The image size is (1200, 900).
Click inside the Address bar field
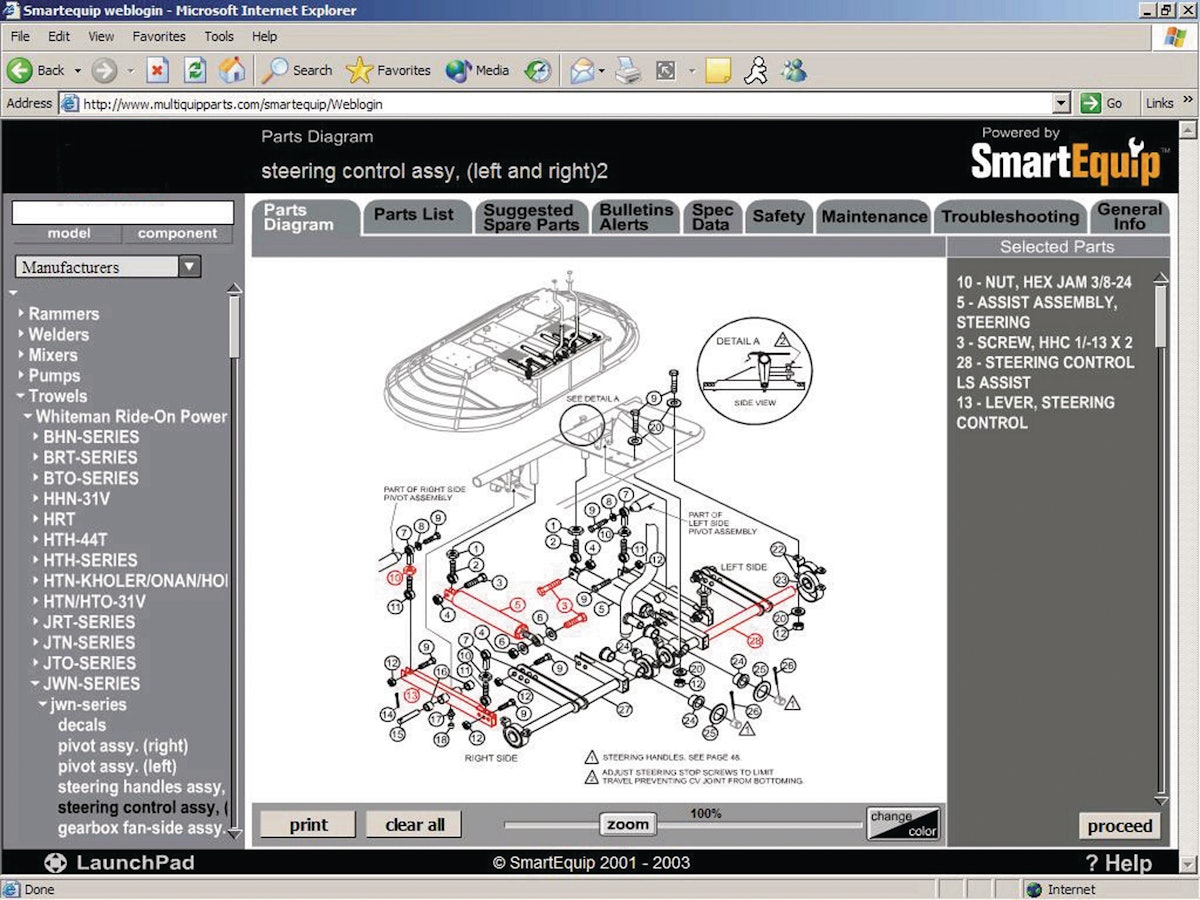[400, 103]
